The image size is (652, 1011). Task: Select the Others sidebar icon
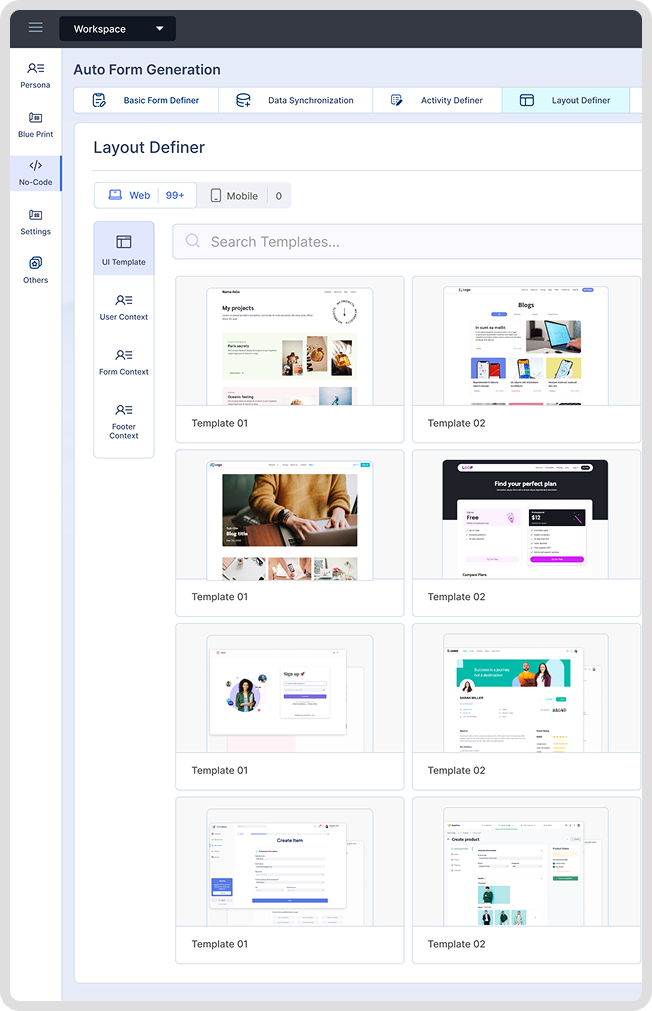(36, 270)
